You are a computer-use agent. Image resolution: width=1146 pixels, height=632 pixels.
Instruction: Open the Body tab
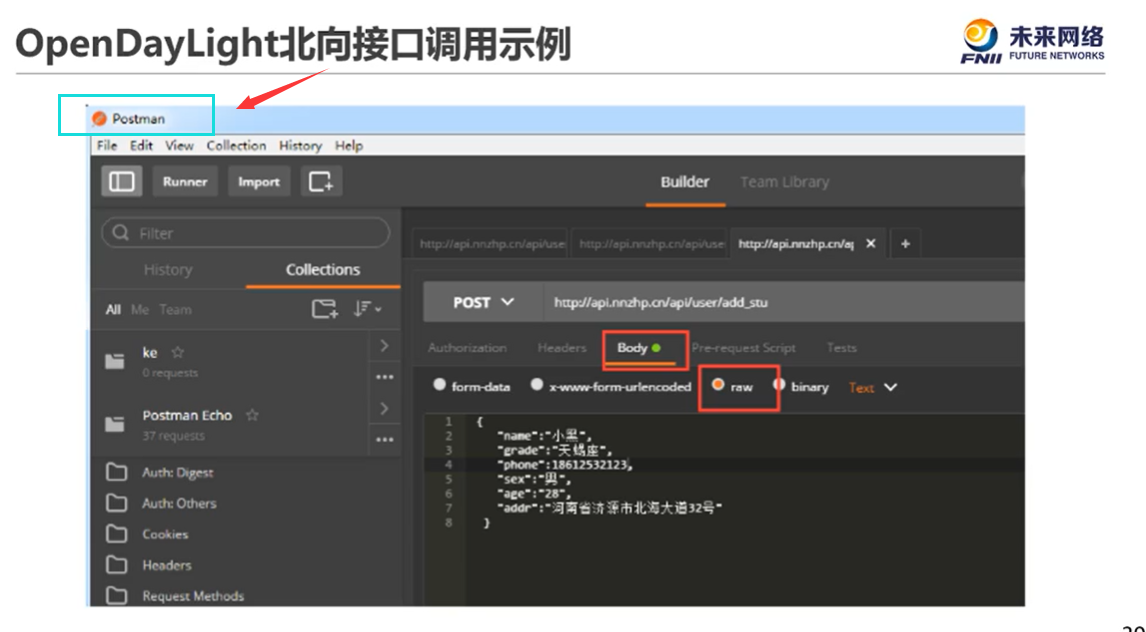pos(639,348)
